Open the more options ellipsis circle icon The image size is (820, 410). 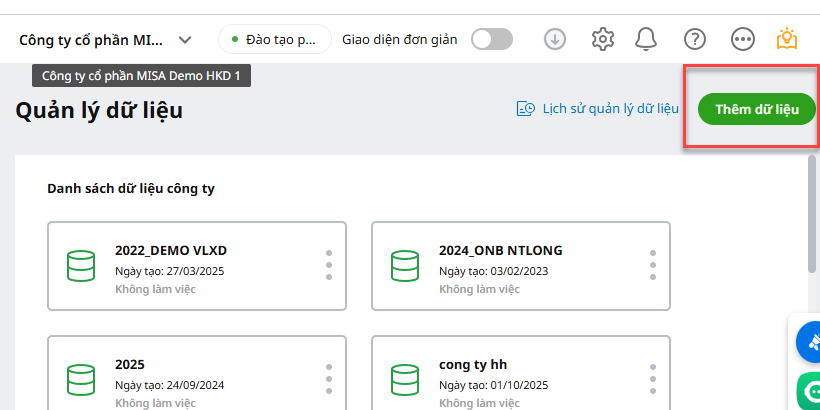(x=742, y=39)
